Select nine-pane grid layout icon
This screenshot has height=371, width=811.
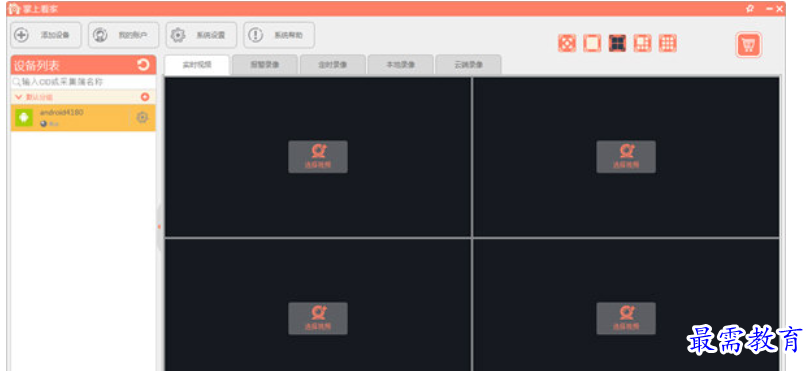click(x=668, y=43)
